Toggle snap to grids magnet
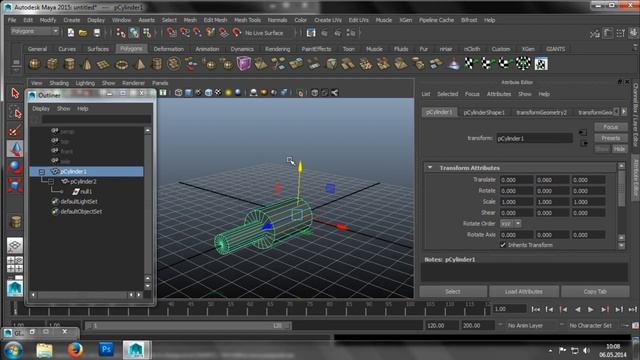Image resolution: width=640 pixels, height=360 pixels. click(x=171, y=33)
